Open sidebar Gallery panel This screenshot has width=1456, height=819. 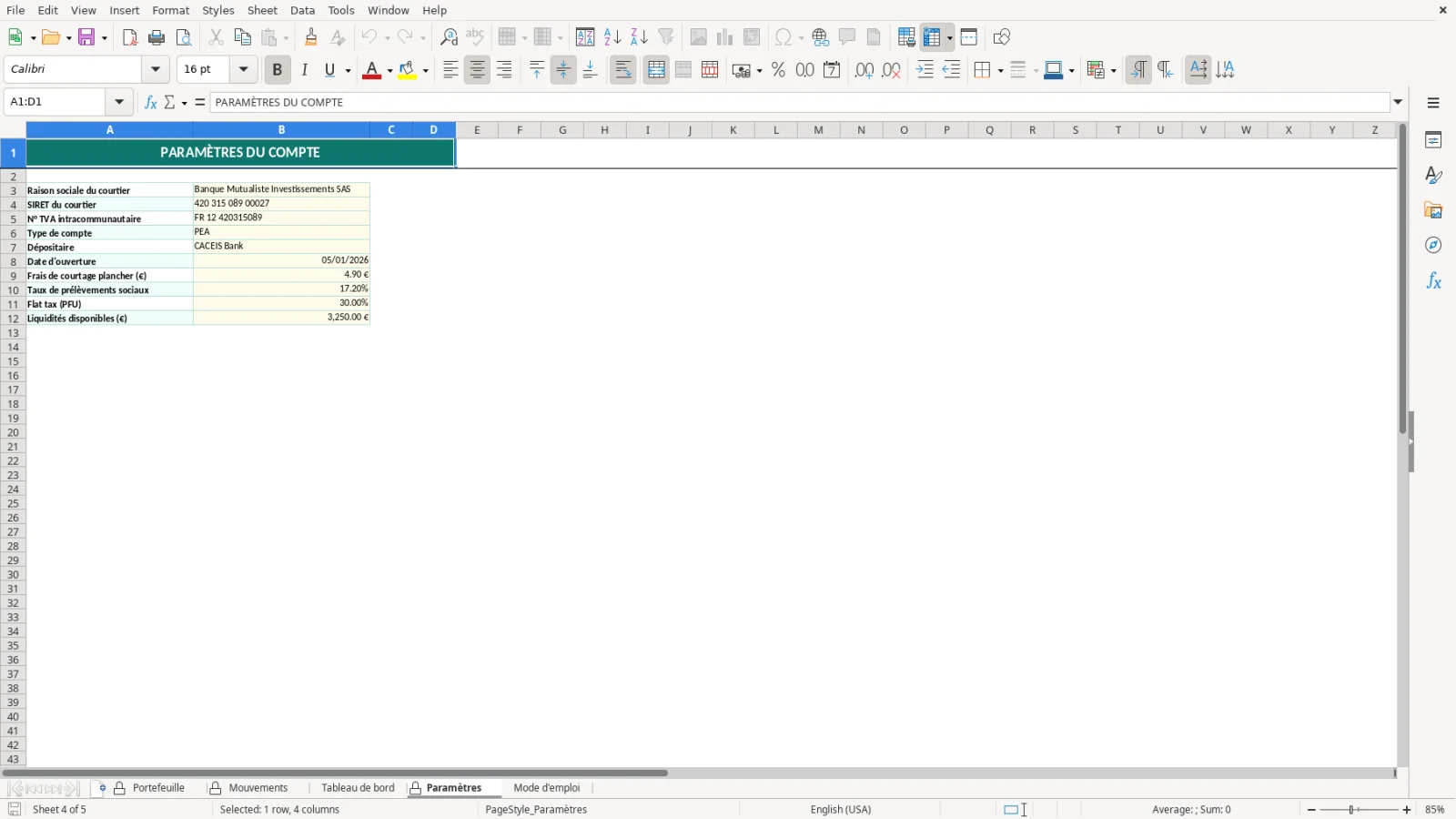point(1433,211)
